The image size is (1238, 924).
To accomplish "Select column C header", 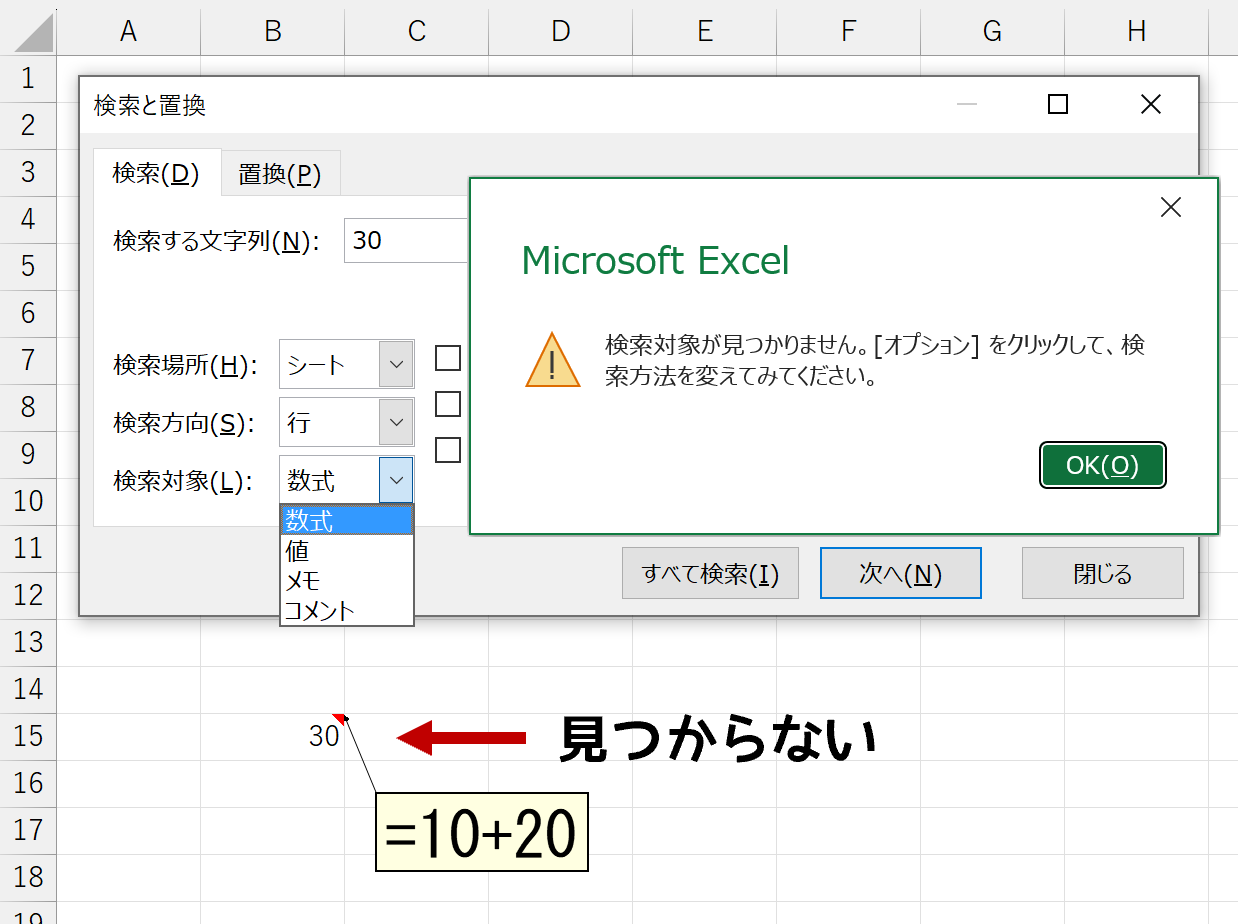I will click(416, 32).
